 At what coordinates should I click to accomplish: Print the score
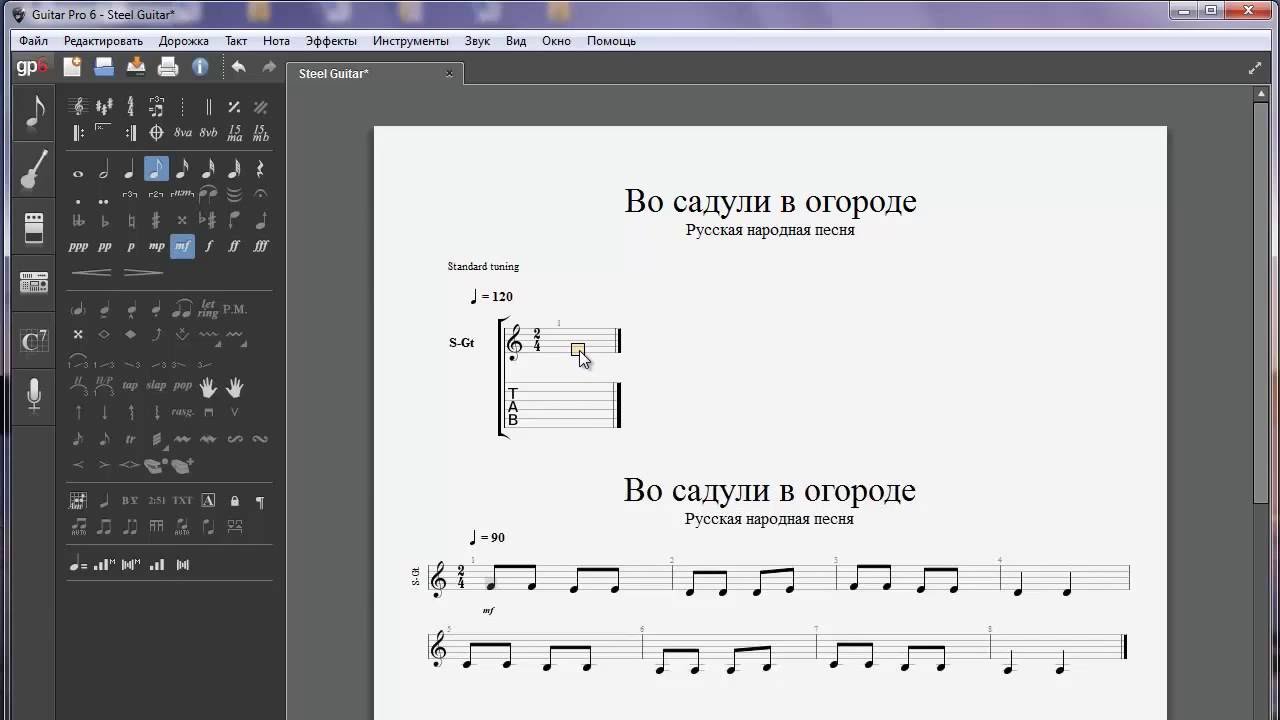(168, 67)
